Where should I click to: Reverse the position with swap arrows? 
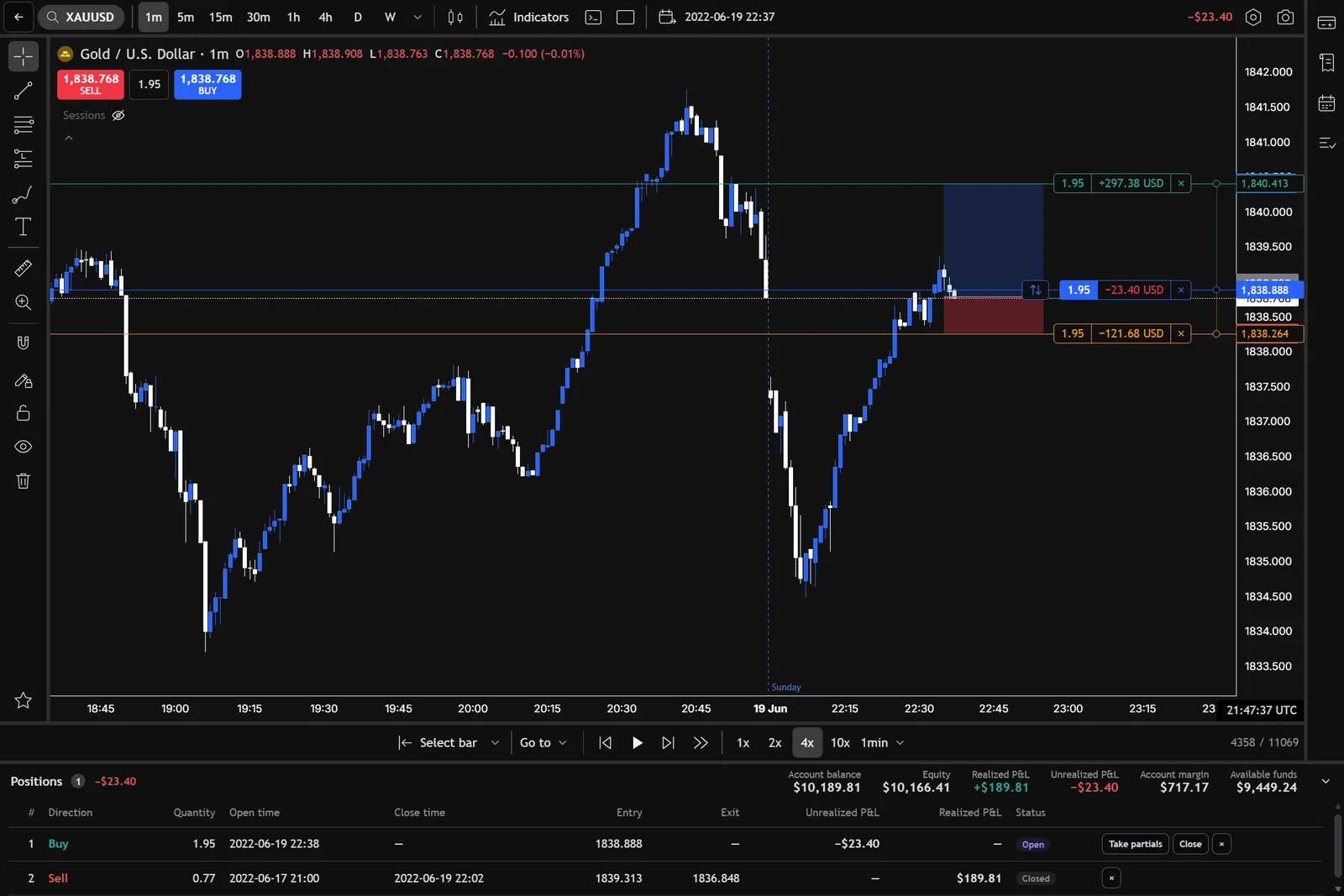pos(1036,290)
